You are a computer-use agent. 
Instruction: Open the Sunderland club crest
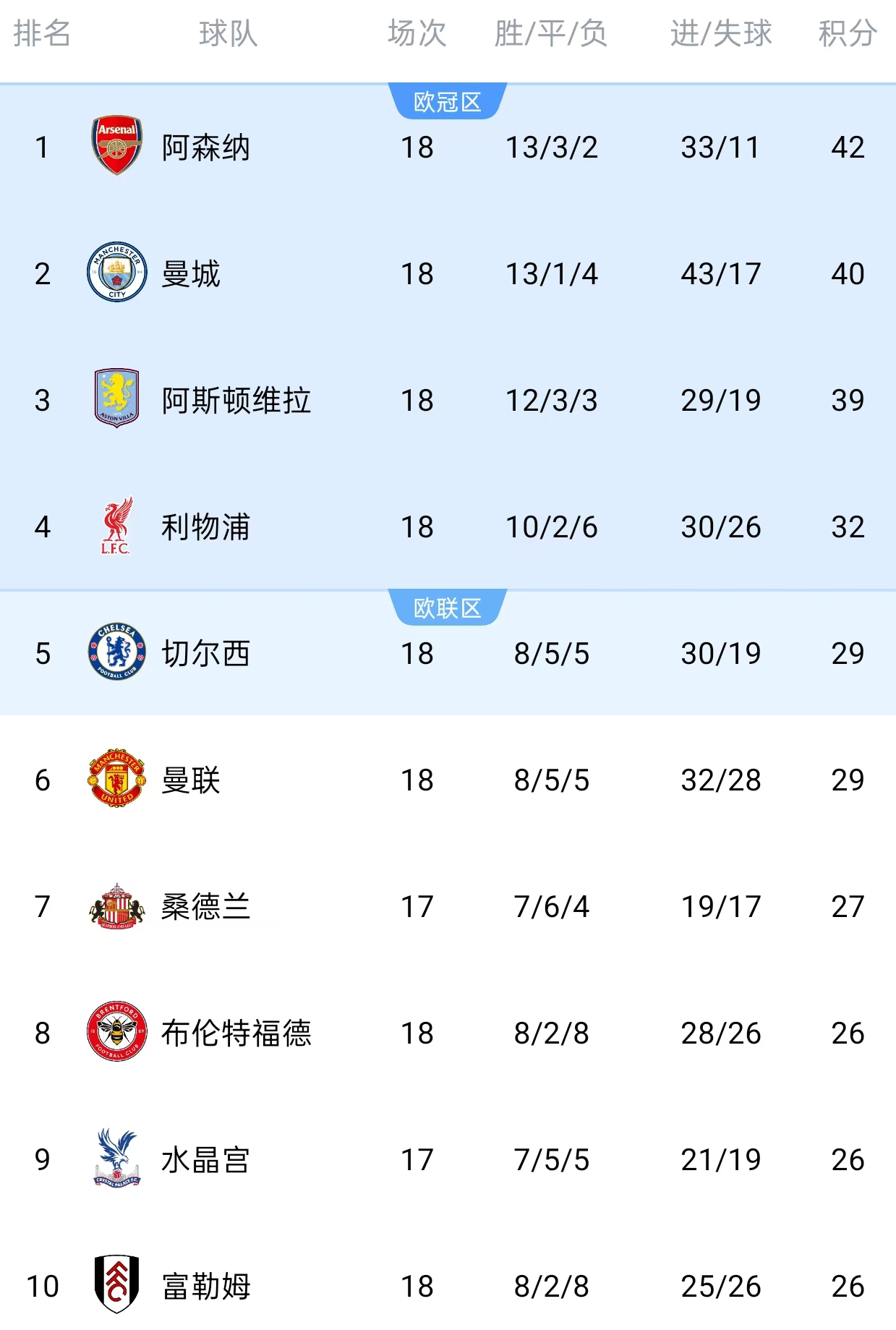[116, 905]
